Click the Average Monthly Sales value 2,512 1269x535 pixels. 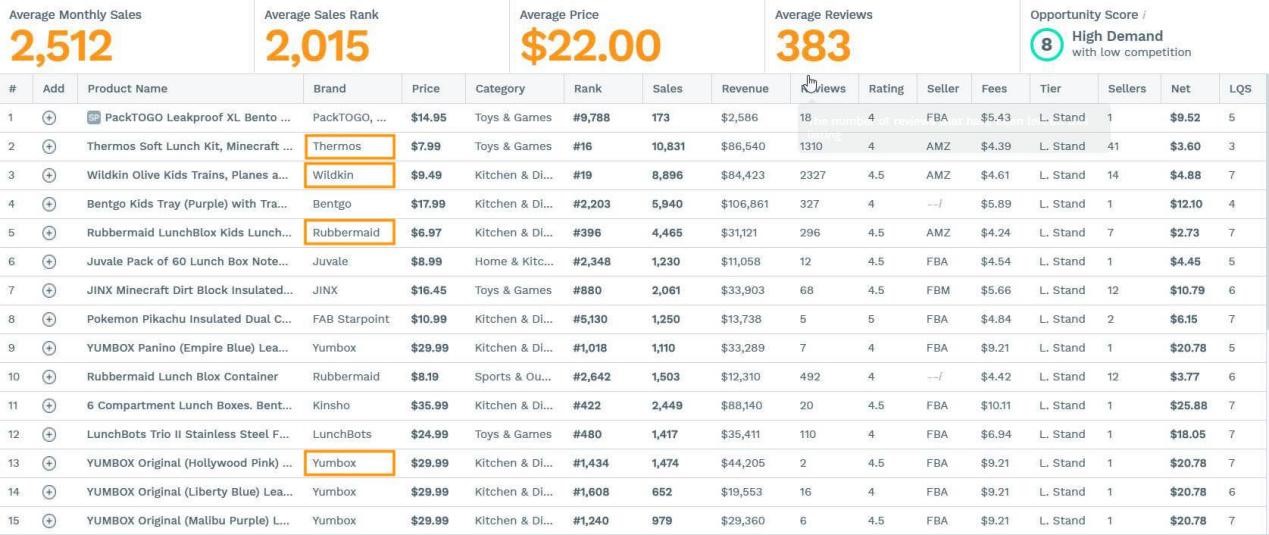(62, 46)
